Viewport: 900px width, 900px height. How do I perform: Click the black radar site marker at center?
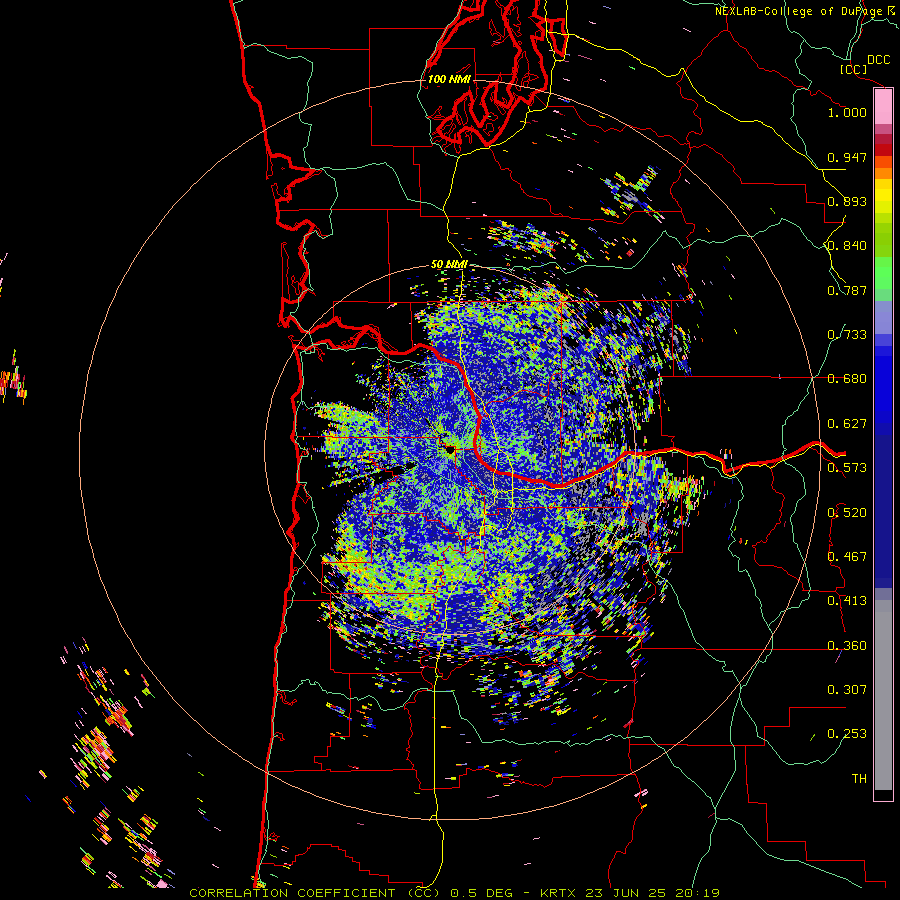(x=449, y=449)
